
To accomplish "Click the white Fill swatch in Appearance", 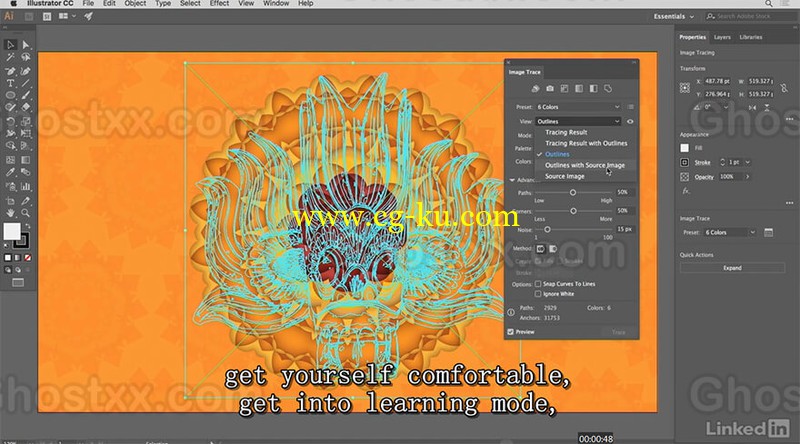I will coord(685,148).
